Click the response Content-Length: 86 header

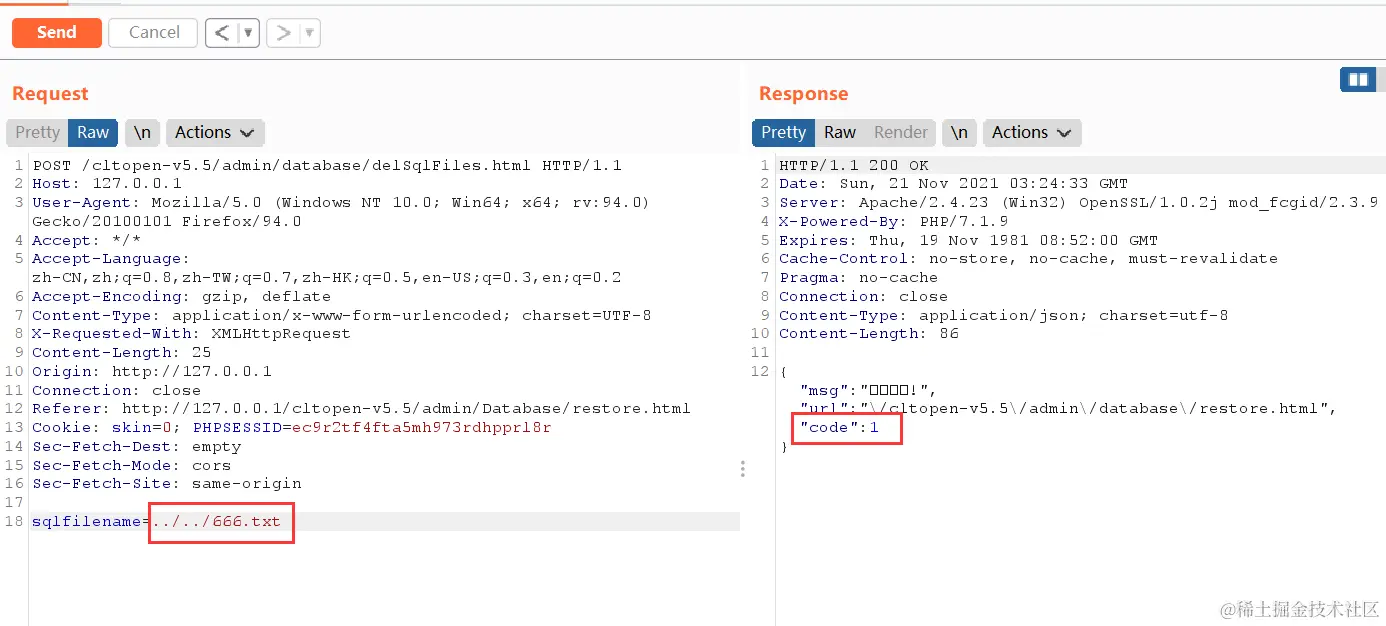[869, 334]
